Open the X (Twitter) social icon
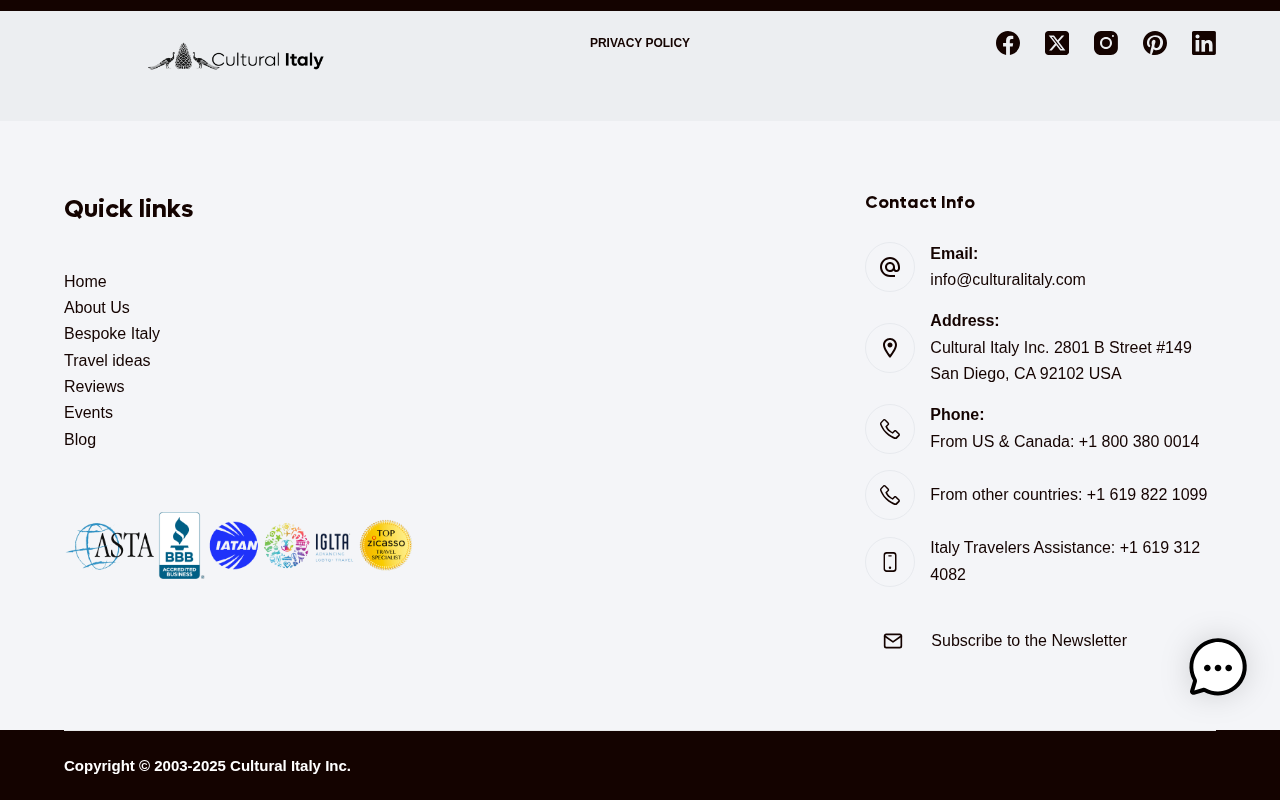 pos(1057,43)
